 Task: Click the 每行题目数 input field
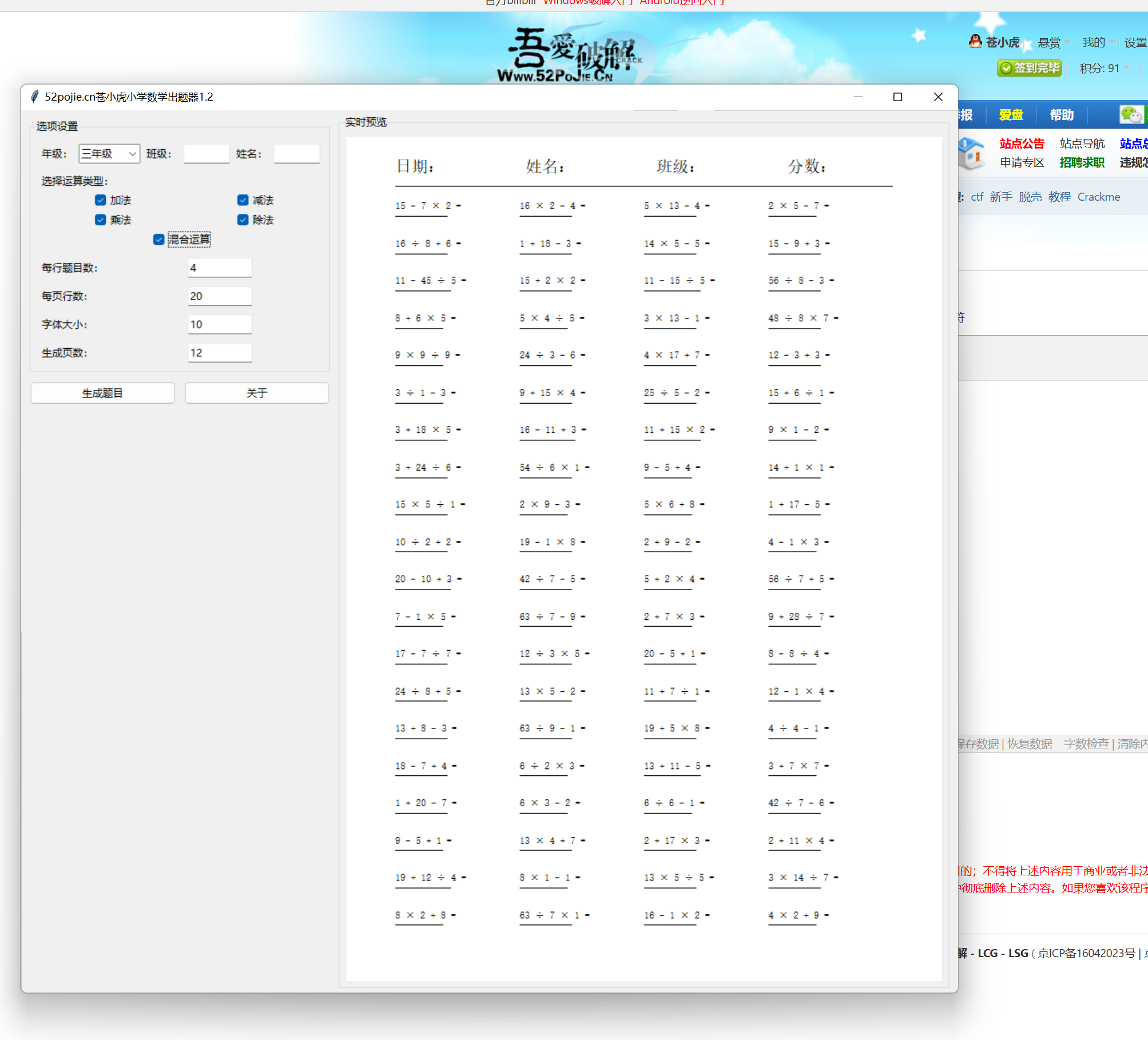tap(220, 268)
